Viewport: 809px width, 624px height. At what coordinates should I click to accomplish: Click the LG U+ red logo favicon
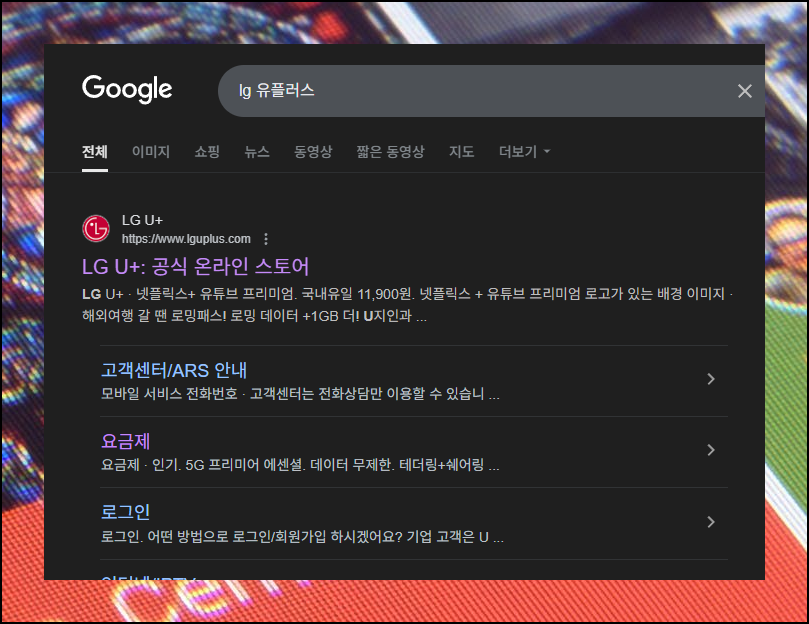[x=96, y=229]
